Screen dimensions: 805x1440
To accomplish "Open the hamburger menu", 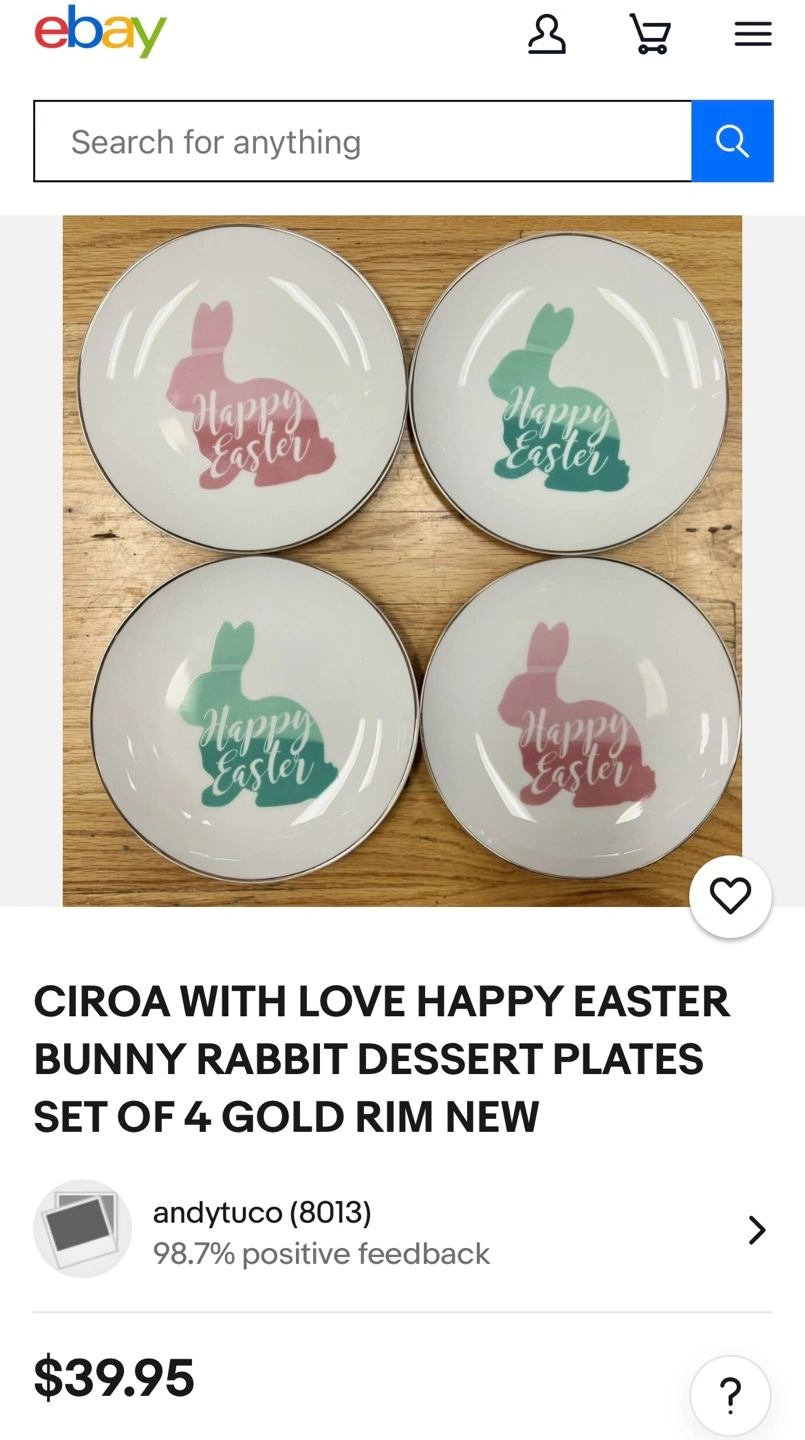I will 753,34.
